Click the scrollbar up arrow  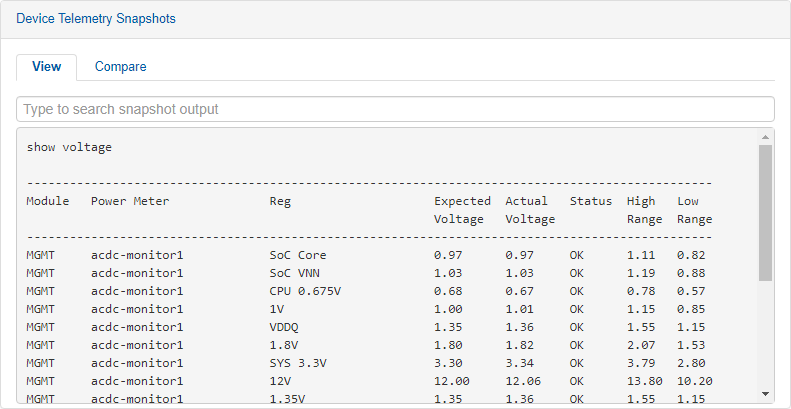(766, 137)
